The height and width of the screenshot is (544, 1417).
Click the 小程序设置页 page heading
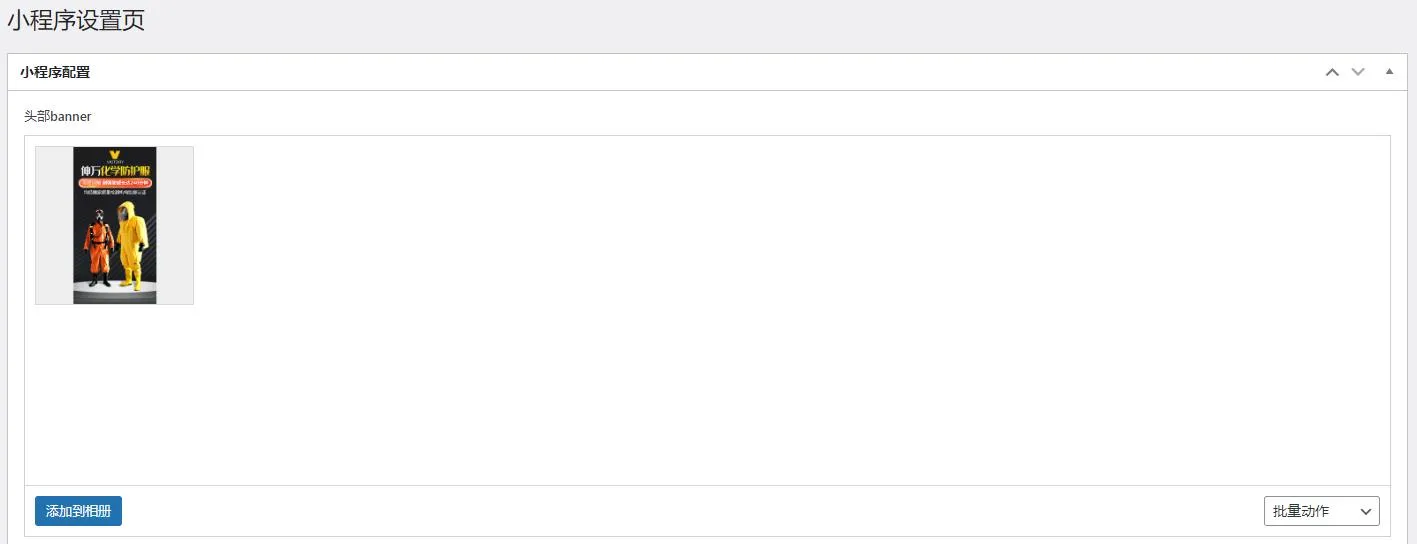coord(76,20)
